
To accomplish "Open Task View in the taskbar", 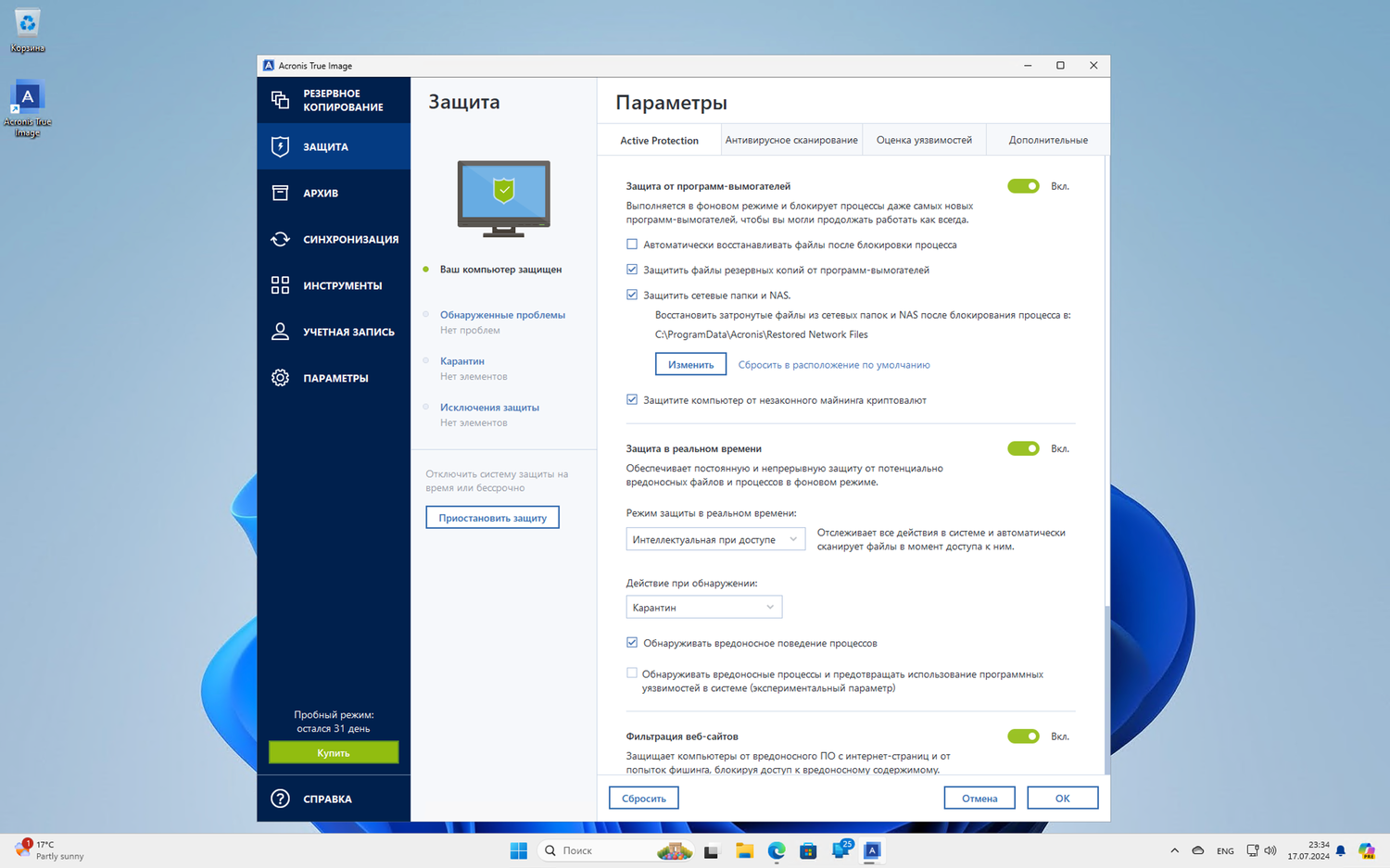I will coord(711,850).
